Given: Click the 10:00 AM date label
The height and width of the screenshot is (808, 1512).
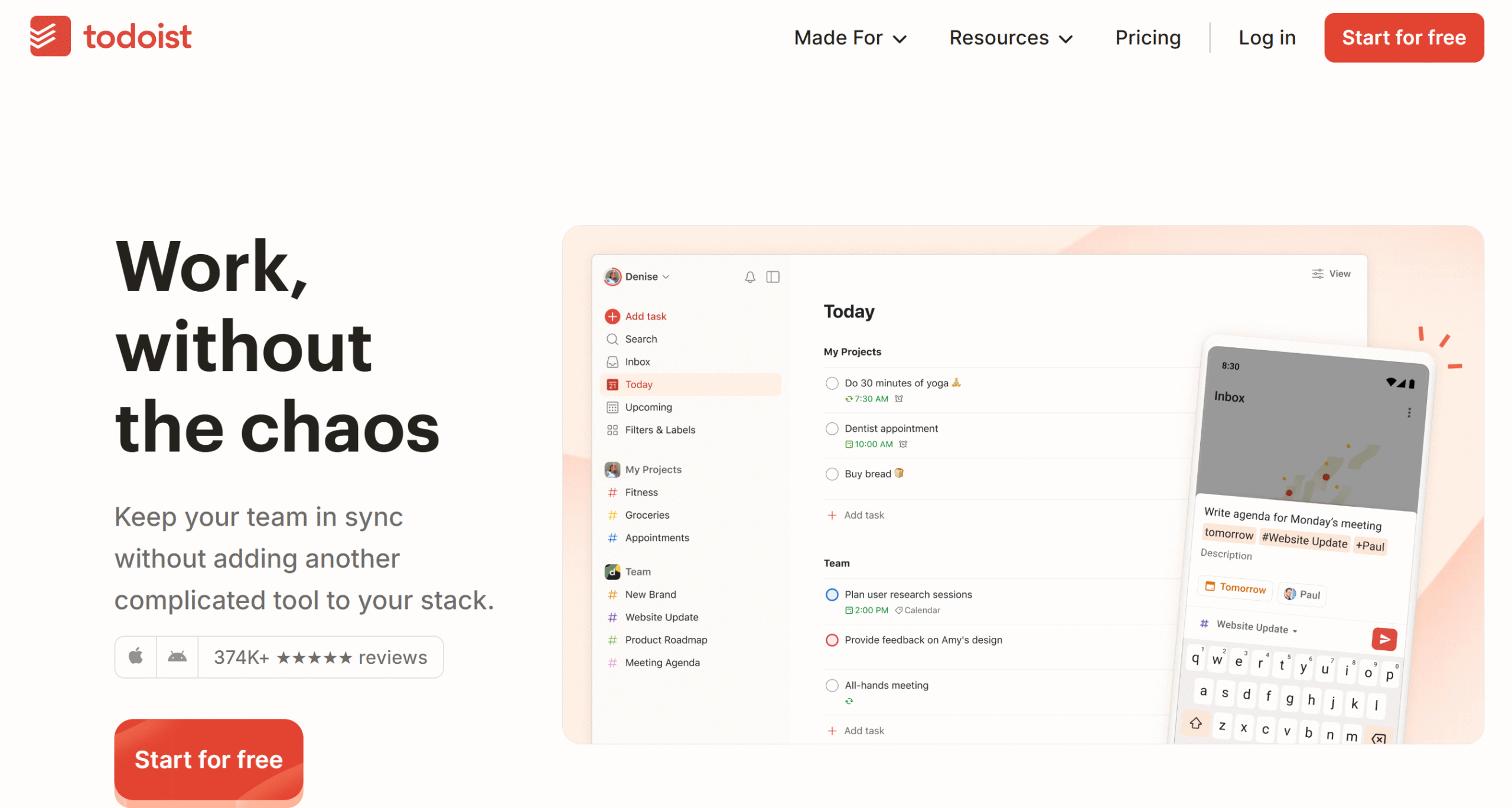Looking at the screenshot, I should point(869,444).
